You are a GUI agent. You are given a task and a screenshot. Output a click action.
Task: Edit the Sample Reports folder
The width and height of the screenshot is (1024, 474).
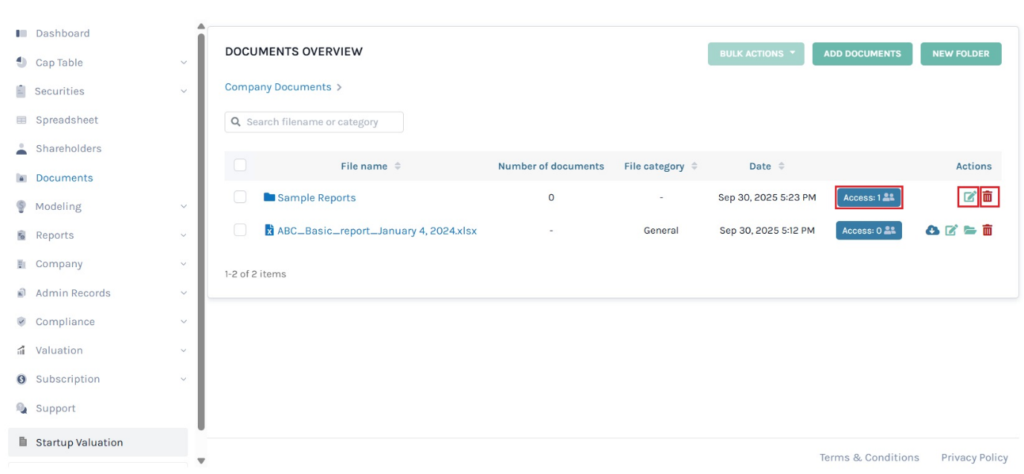(x=969, y=197)
